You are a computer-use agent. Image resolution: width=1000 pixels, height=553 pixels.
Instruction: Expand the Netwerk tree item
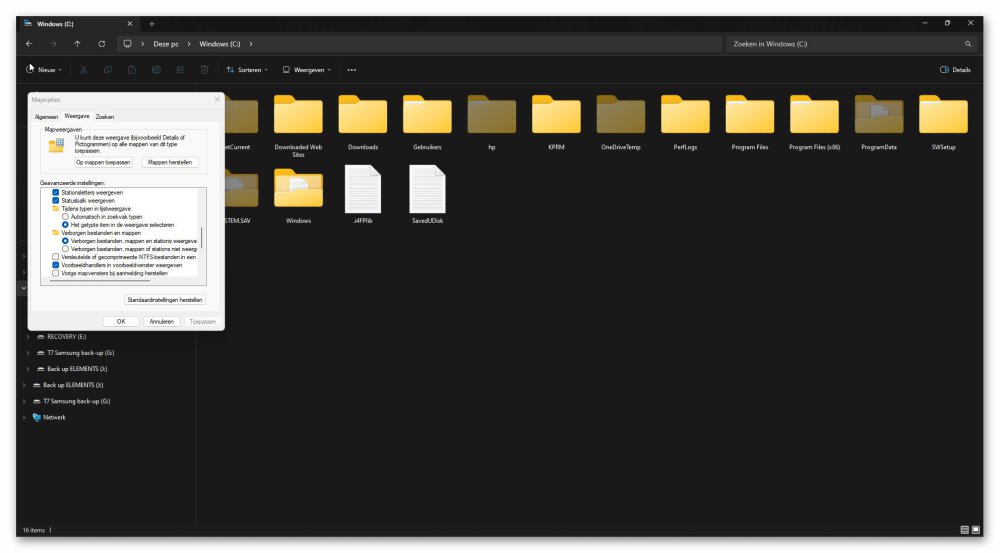point(24,418)
